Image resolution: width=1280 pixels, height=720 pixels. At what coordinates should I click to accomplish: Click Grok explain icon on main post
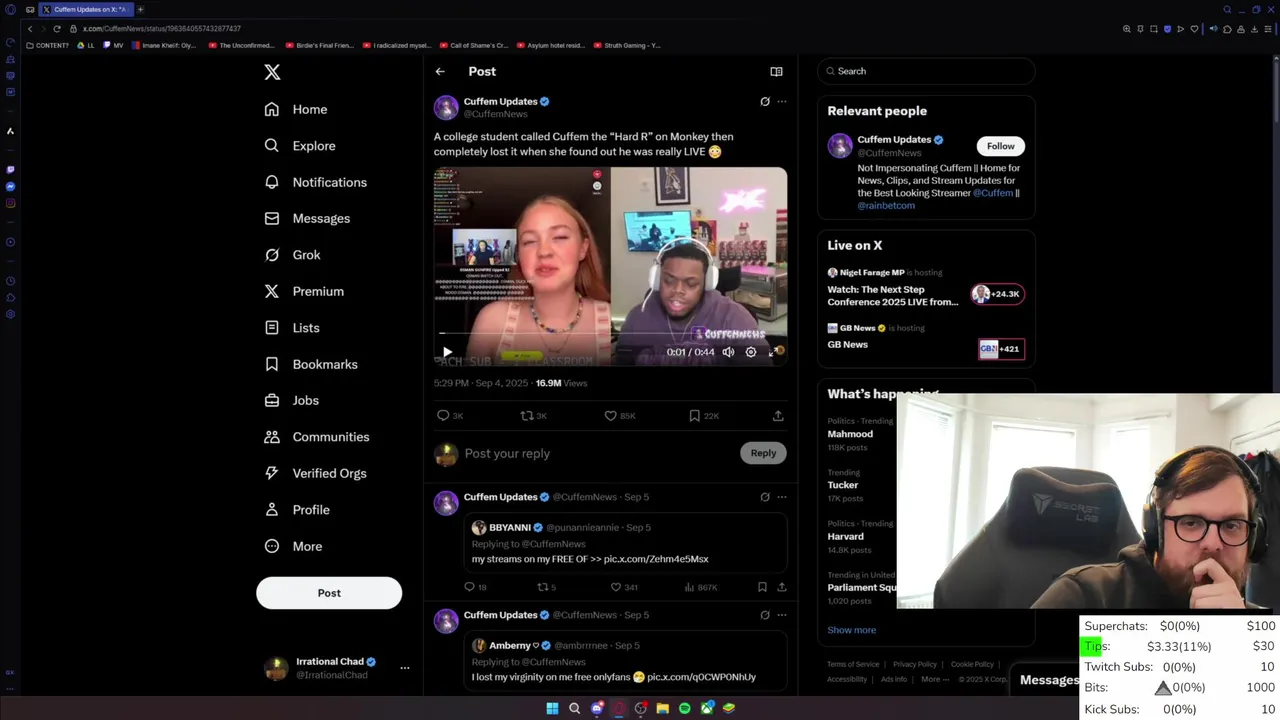765,101
